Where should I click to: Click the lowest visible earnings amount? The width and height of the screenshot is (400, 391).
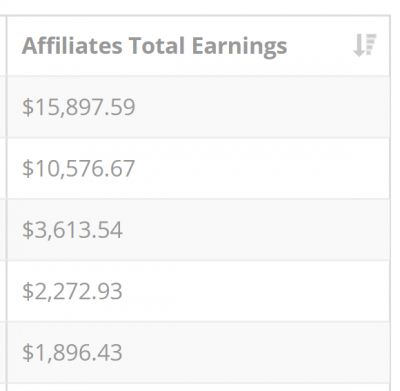click(72, 353)
